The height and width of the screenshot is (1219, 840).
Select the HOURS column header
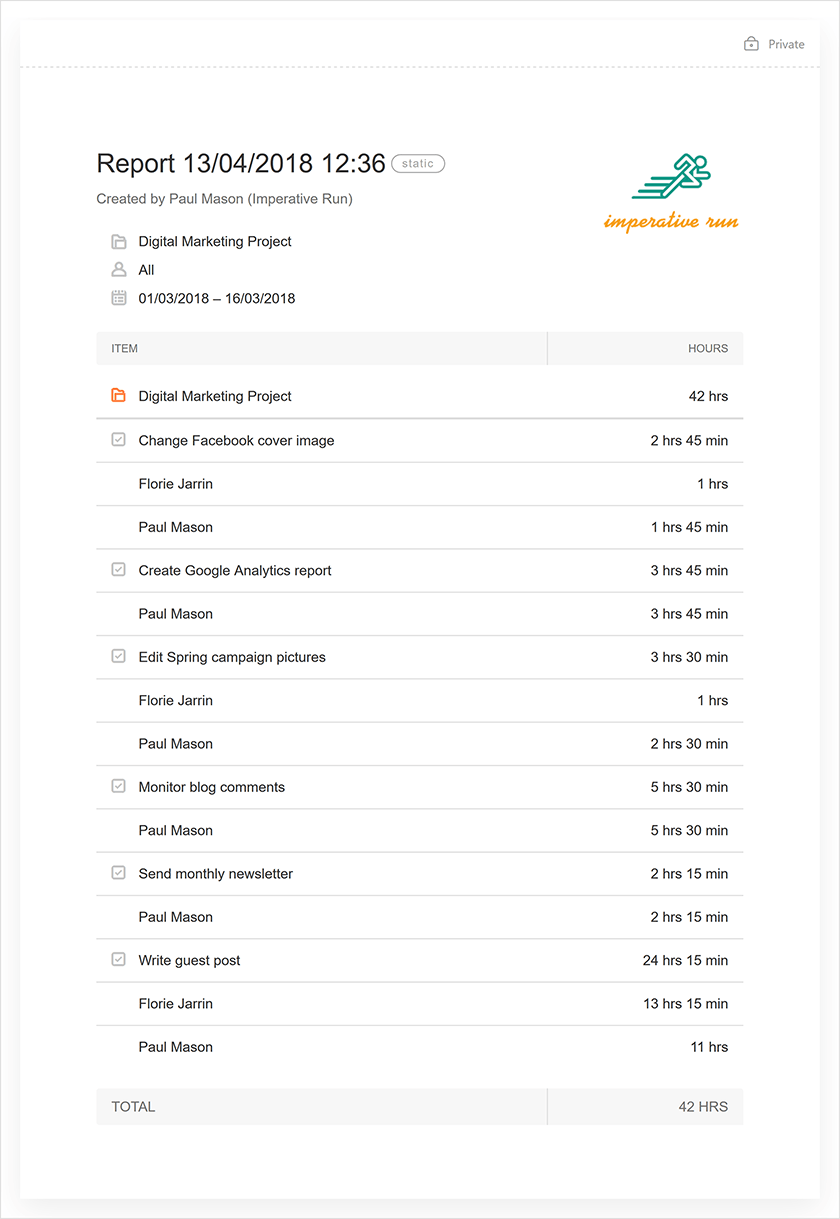pos(708,349)
